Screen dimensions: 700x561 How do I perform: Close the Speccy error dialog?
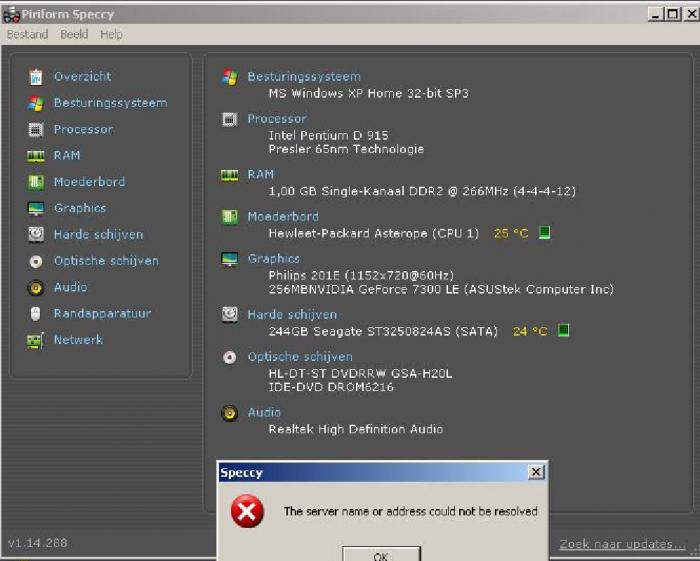click(x=536, y=472)
